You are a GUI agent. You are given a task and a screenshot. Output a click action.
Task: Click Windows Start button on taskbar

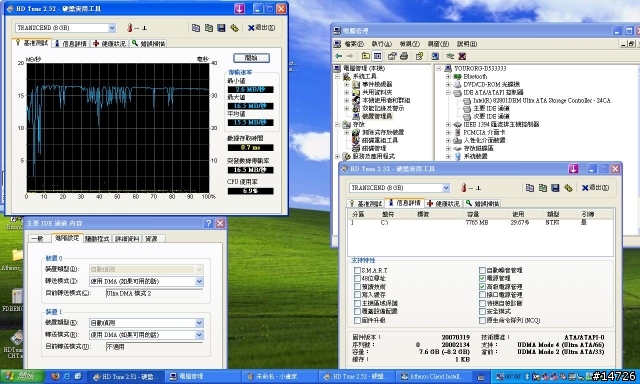coord(22,376)
